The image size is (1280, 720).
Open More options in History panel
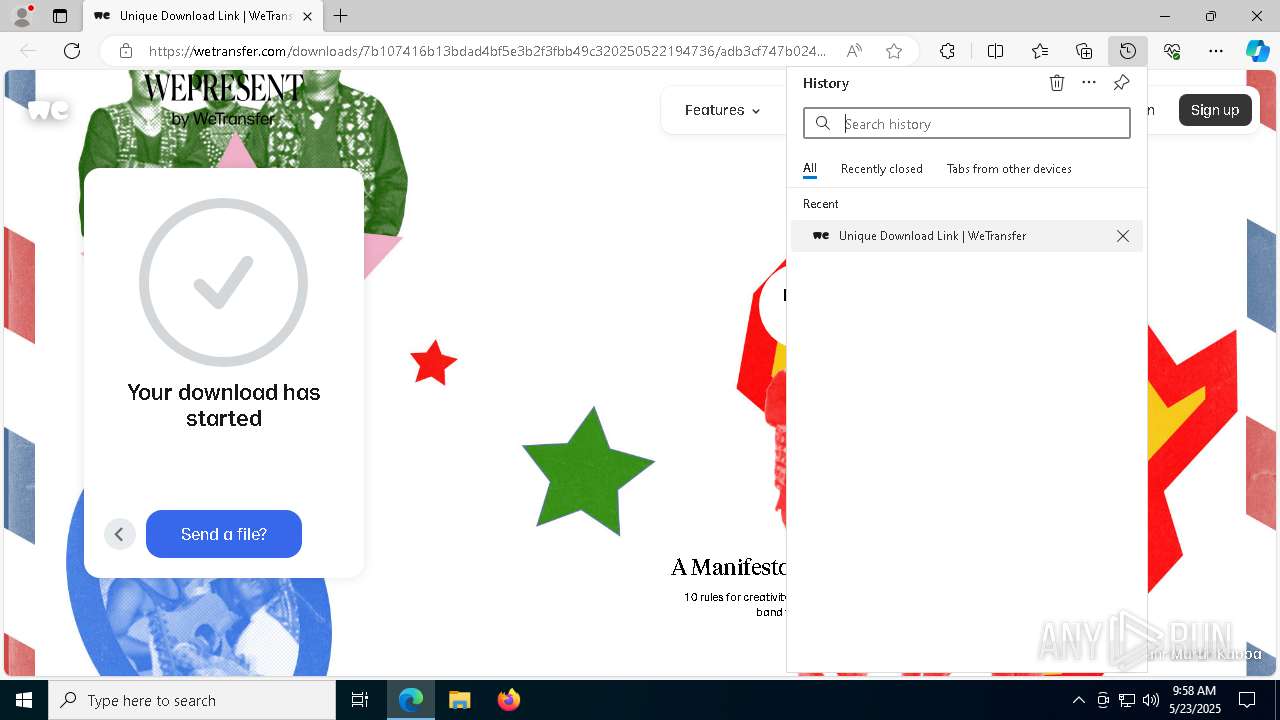point(1089,83)
